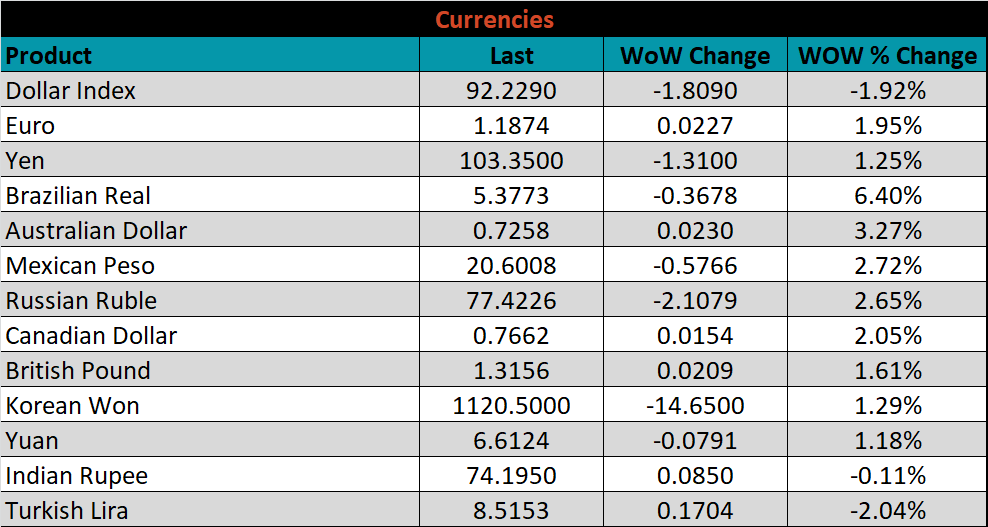Screen dimensions: 988x527
Task: Select the Product column header
Action: (x=49, y=55)
